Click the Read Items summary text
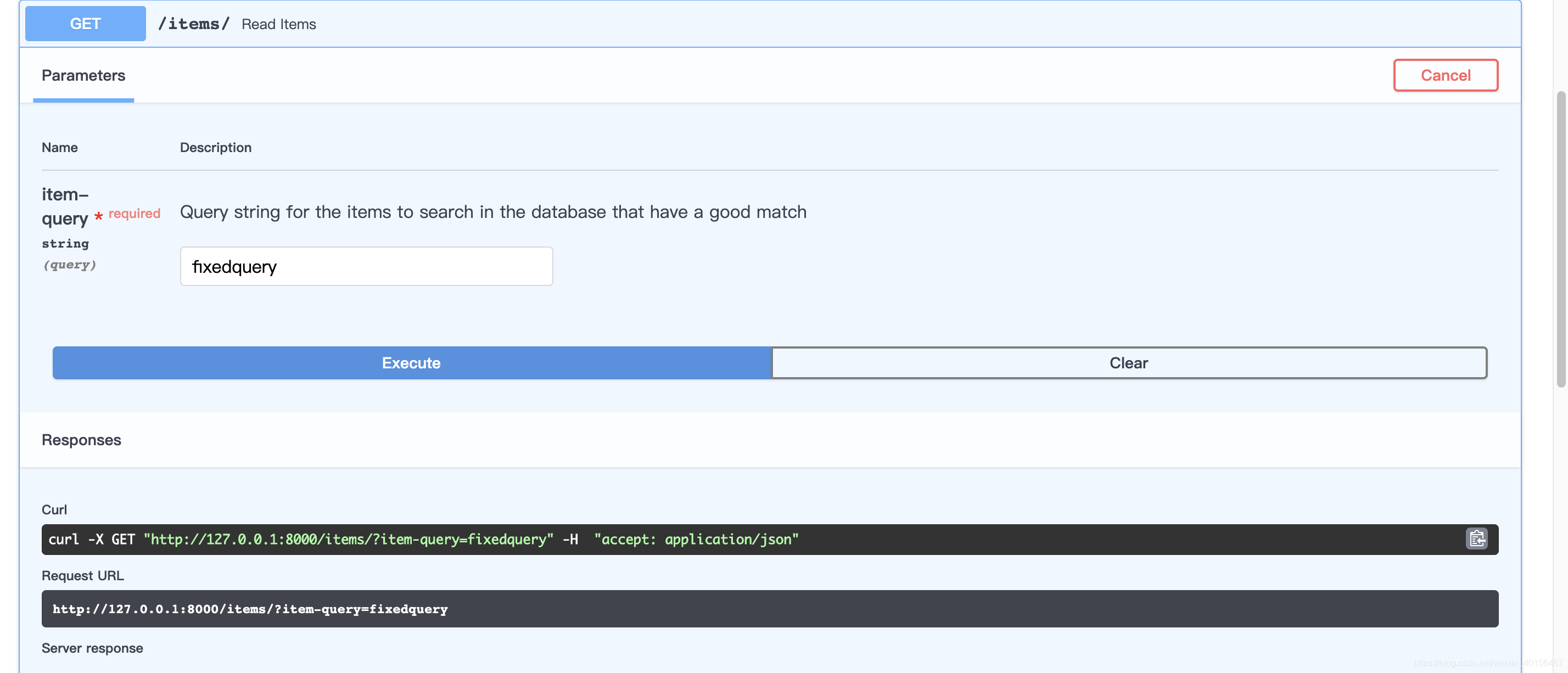The width and height of the screenshot is (1568, 673). [x=279, y=24]
